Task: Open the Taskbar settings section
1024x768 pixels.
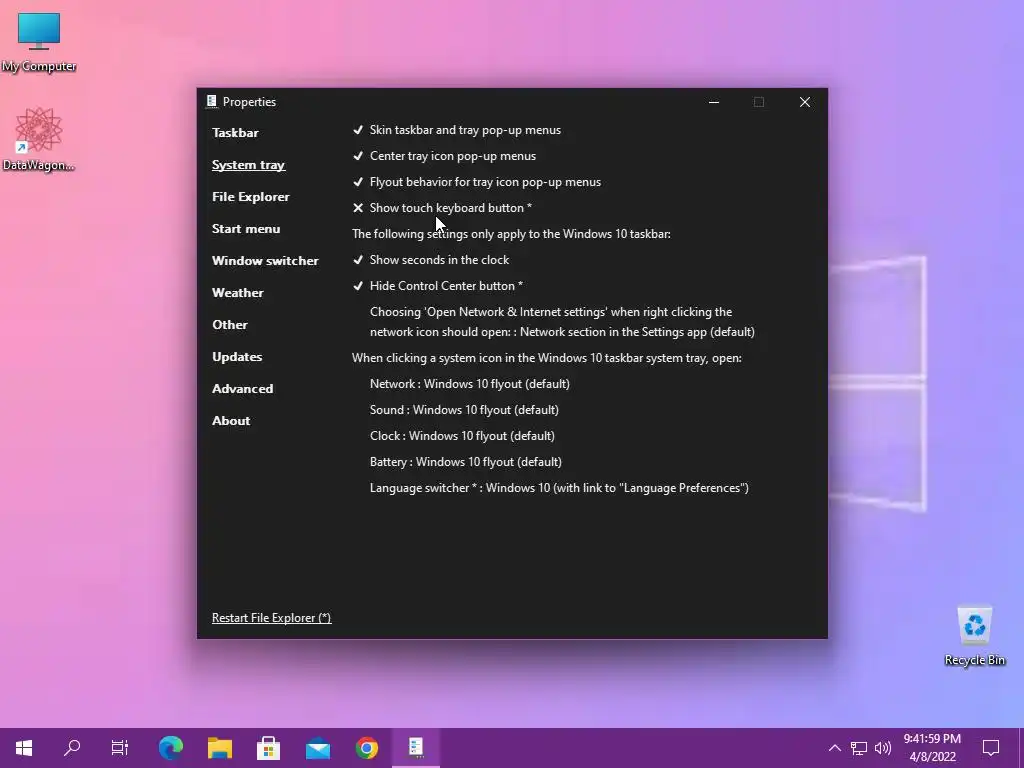Action: pos(235,133)
